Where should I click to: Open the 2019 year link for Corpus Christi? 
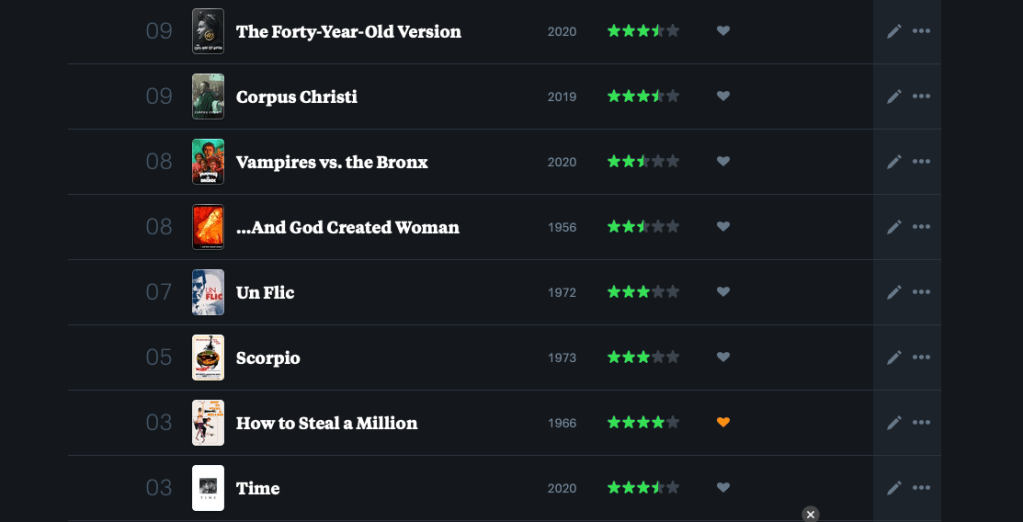point(562,97)
